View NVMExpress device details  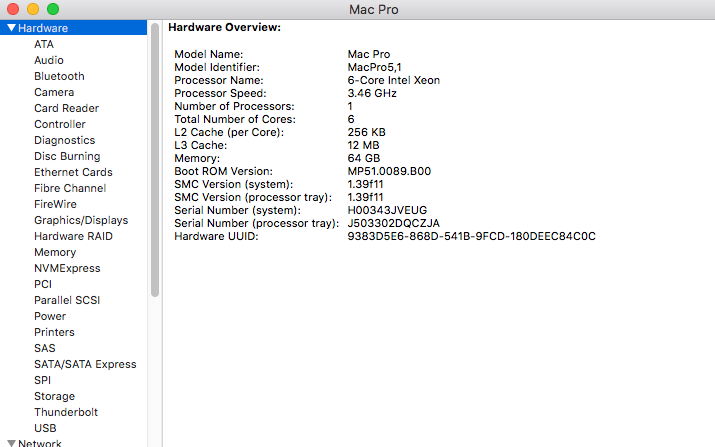[67, 268]
